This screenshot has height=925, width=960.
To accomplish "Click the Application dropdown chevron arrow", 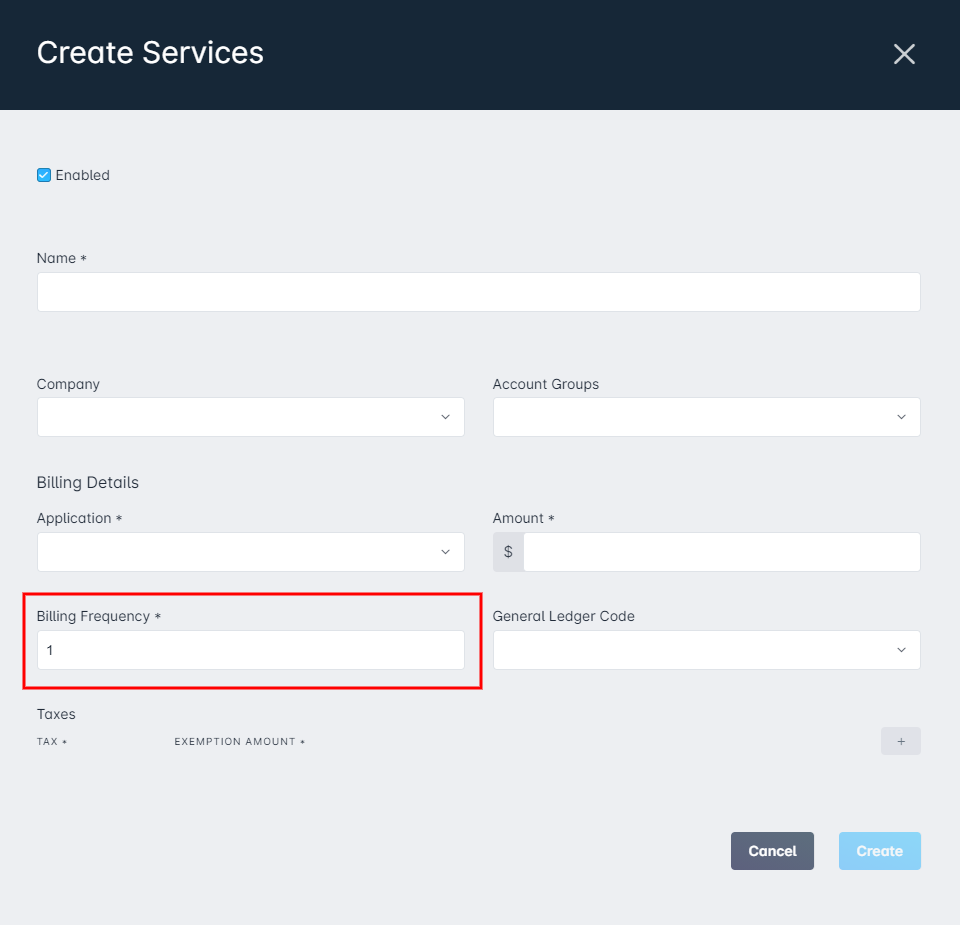I will coord(445,552).
